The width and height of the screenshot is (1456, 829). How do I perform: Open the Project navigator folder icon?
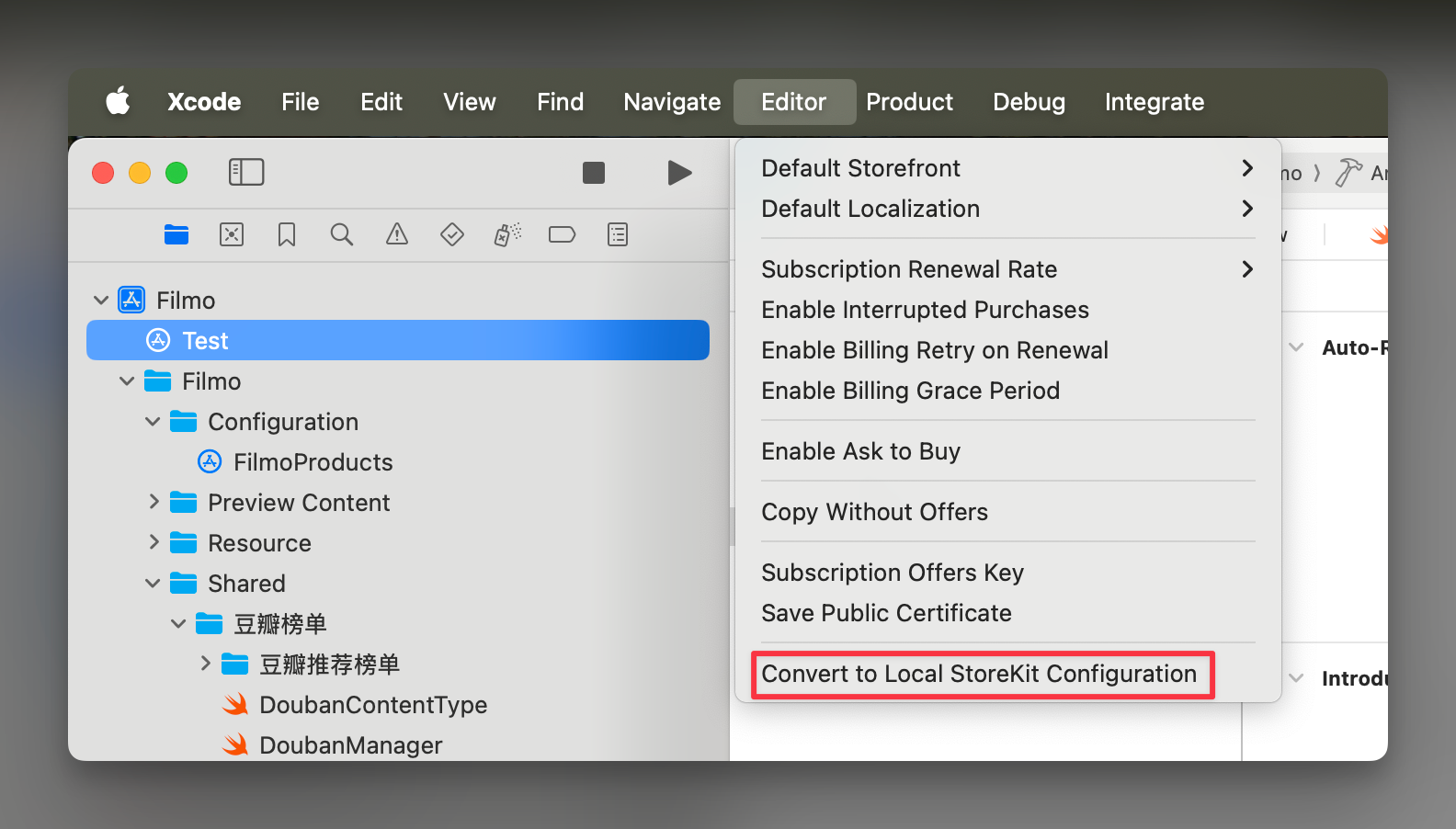(x=176, y=235)
